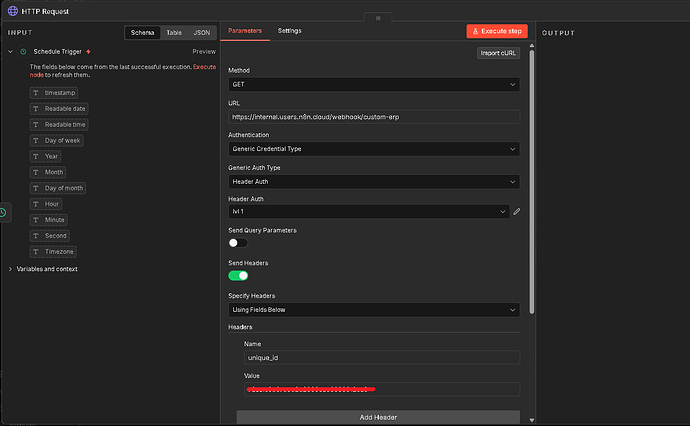Click the green clock icon on left edge
690x426 pixels.
coord(4,212)
